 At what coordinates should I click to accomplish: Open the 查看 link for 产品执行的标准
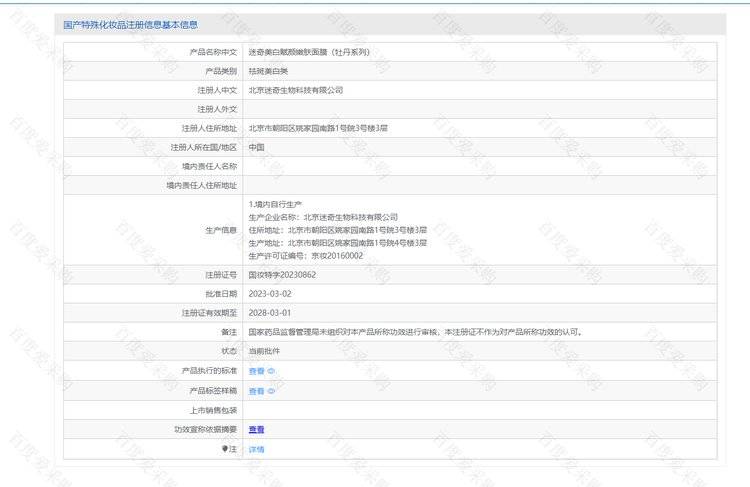pos(256,371)
